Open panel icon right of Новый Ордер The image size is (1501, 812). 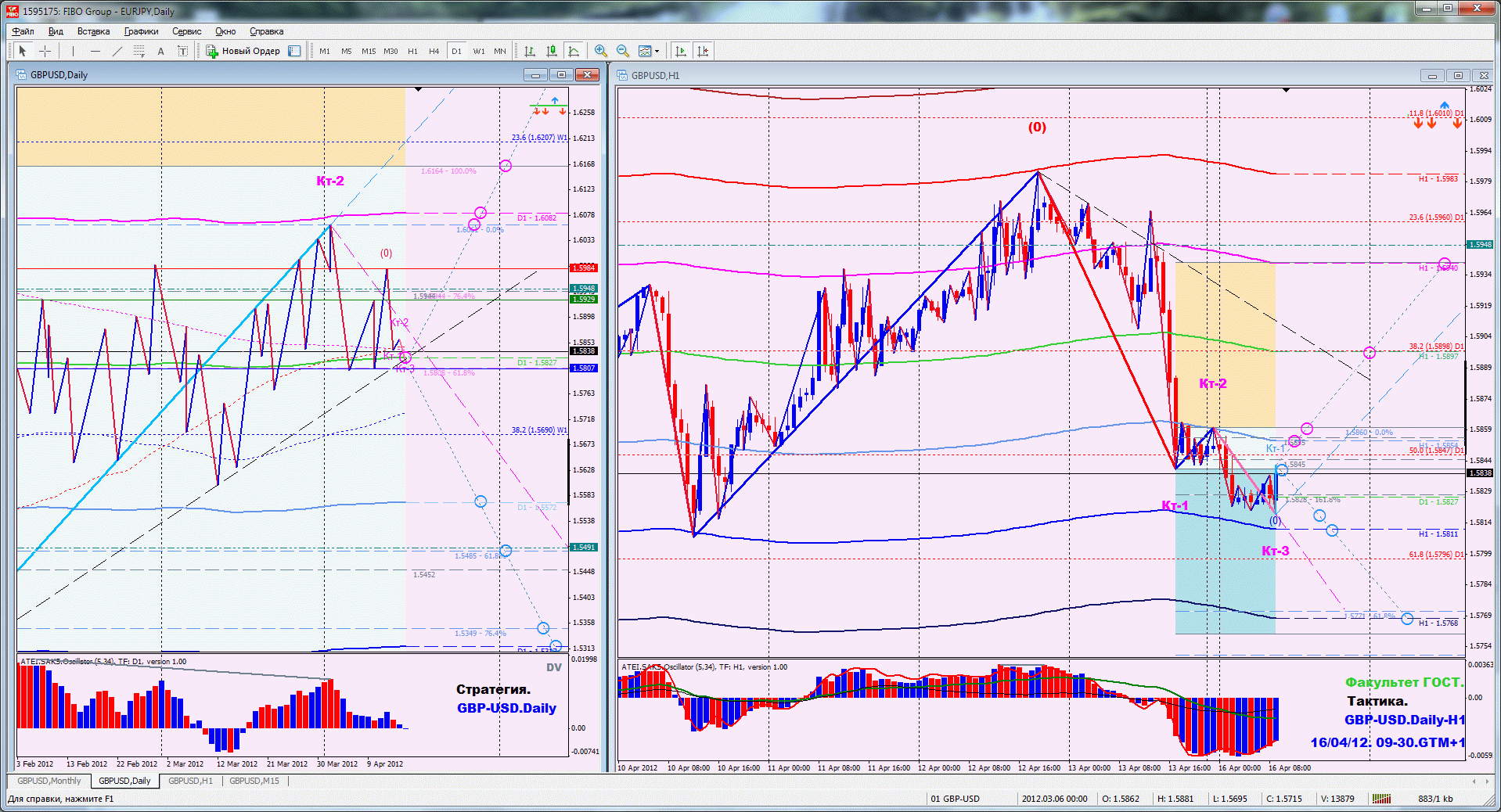(x=294, y=51)
